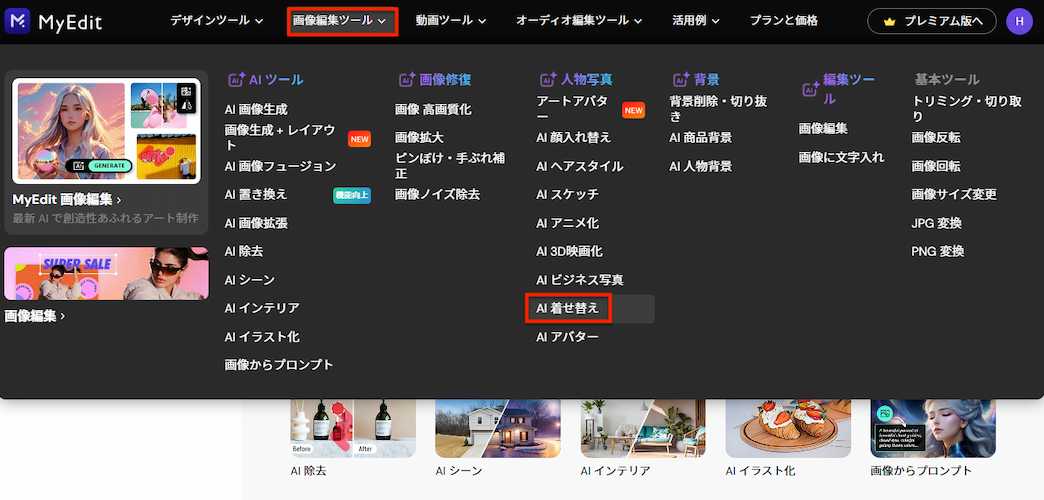Open 画像編集 under 編集ツール
Viewport: 1044px width, 500px height.
(823, 128)
